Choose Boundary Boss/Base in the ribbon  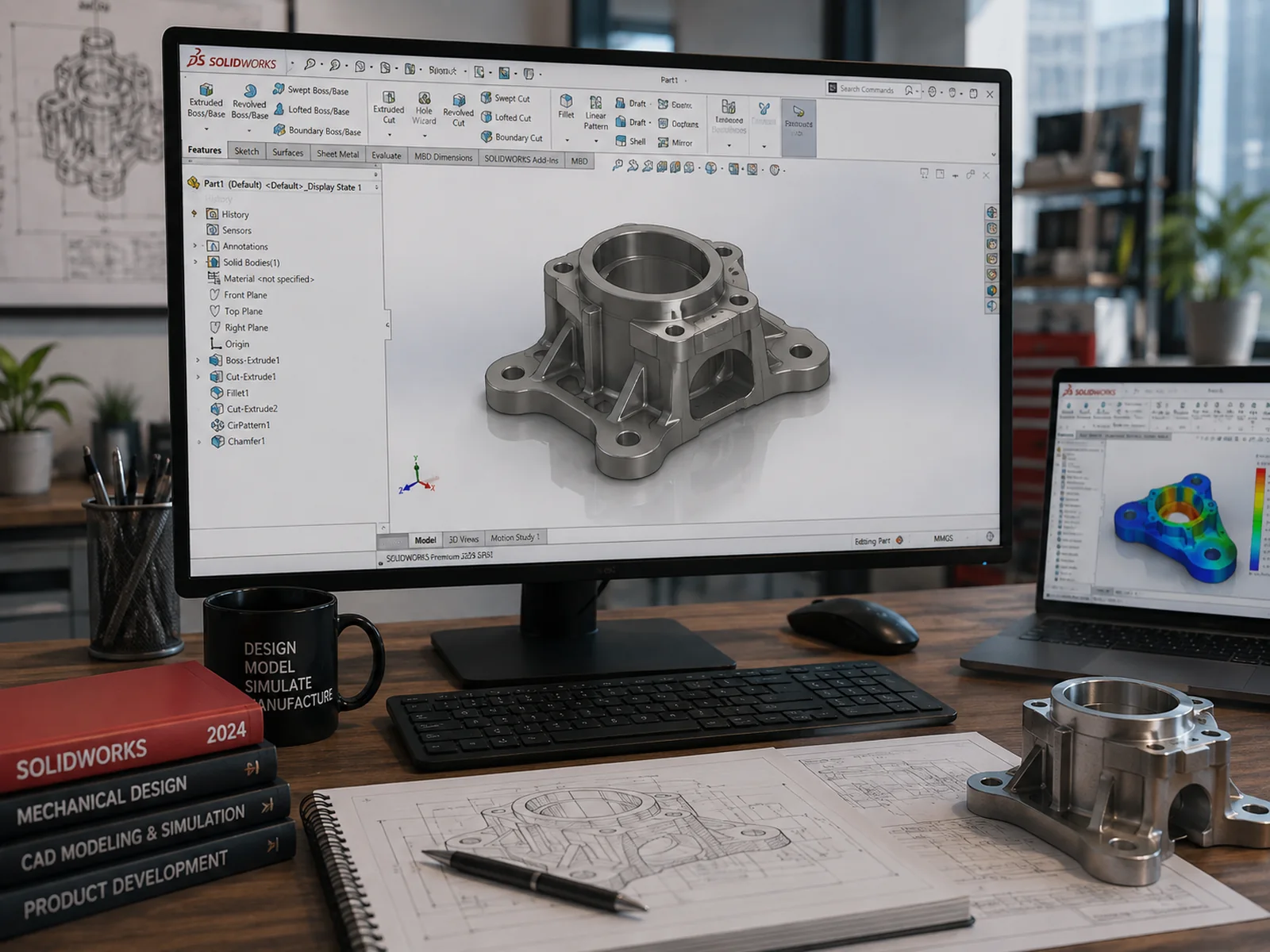[317, 130]
